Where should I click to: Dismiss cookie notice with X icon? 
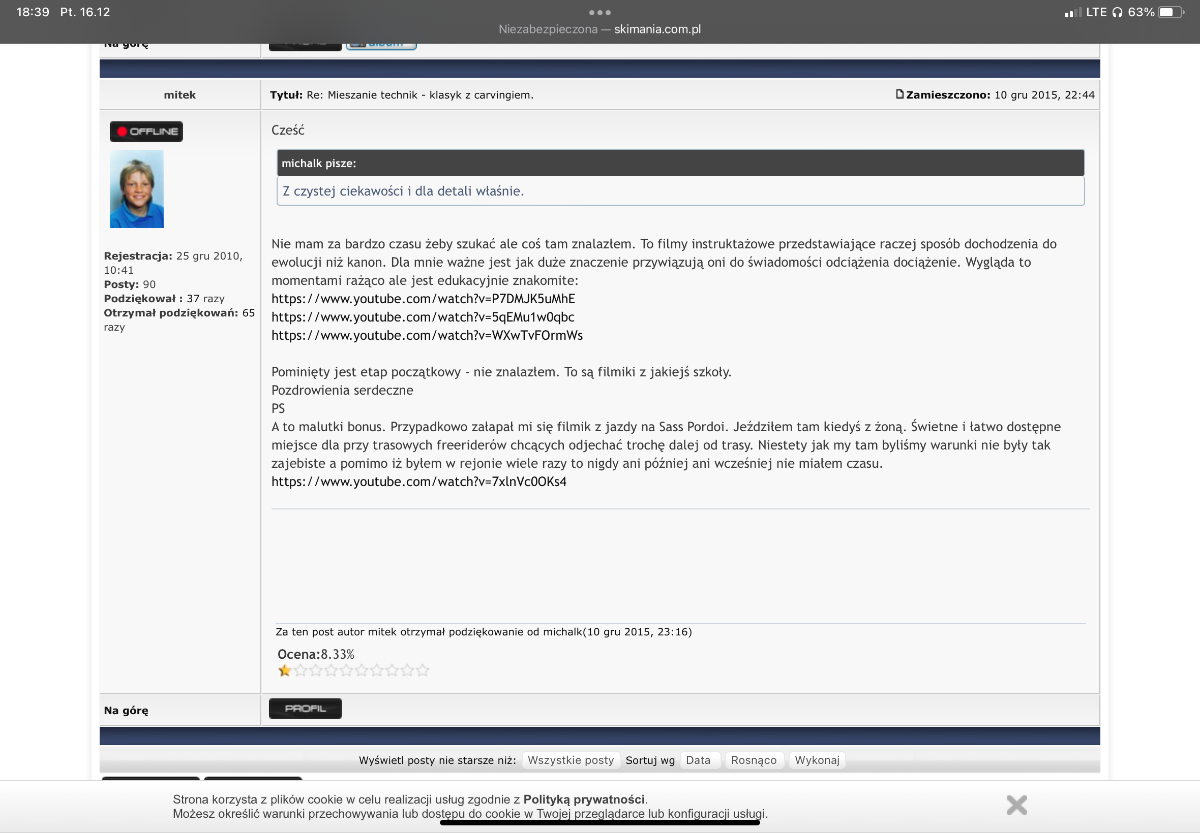(x=1016, y=804)
